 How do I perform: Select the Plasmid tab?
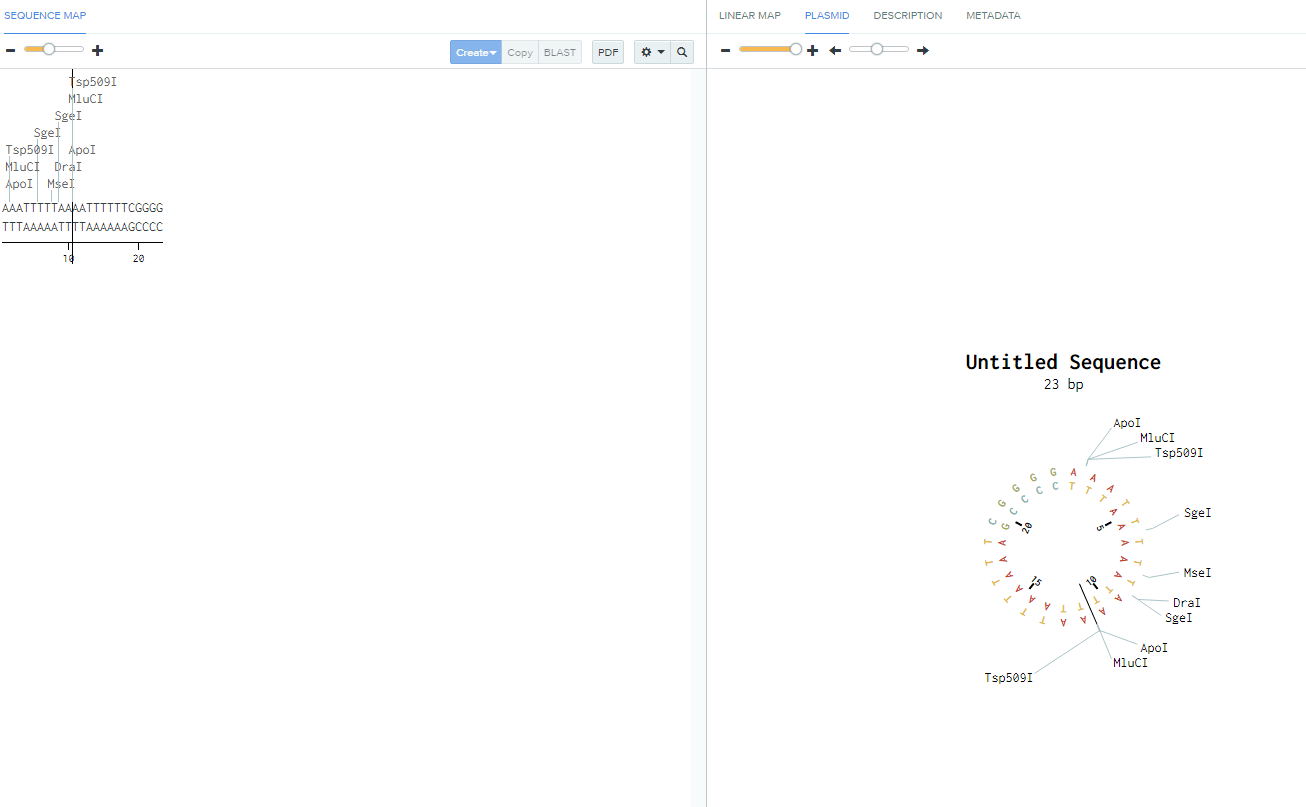[x=827, y=16]
